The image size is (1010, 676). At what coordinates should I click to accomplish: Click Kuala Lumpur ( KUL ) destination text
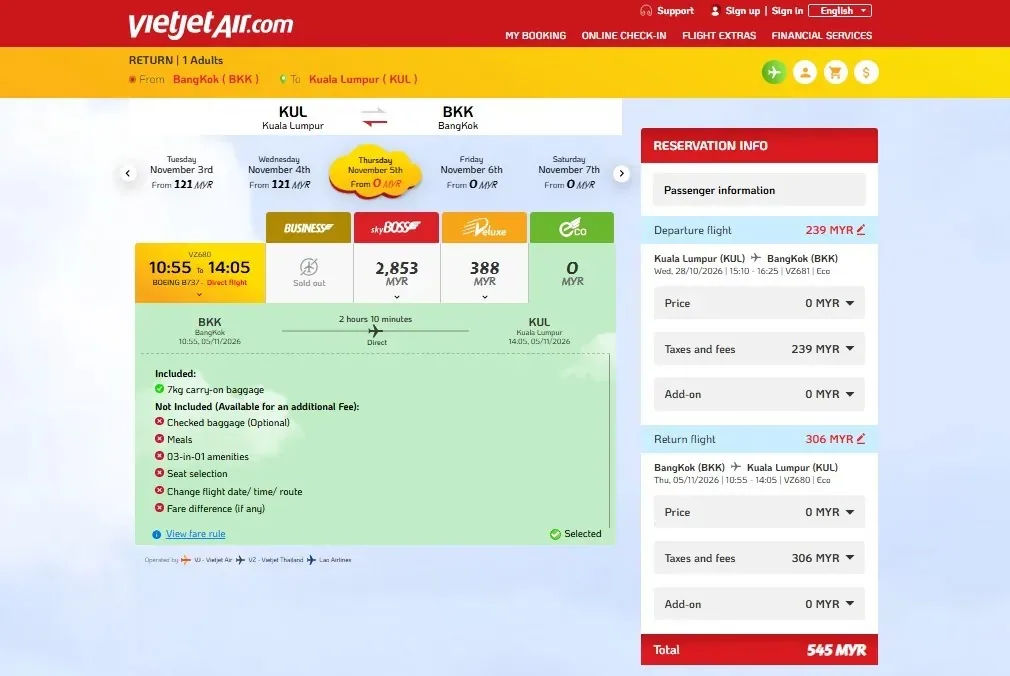coord(363,79)
